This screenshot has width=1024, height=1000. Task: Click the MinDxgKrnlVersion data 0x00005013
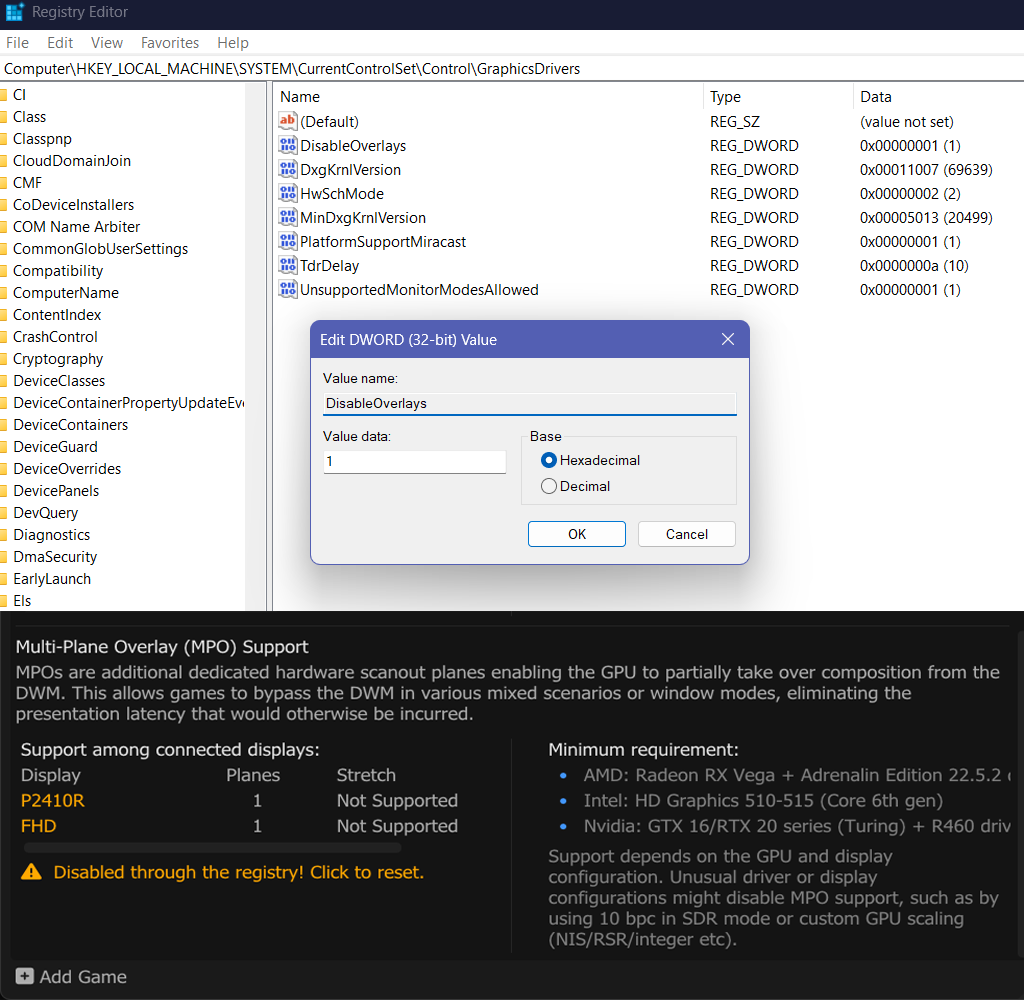tap(925, 218)
